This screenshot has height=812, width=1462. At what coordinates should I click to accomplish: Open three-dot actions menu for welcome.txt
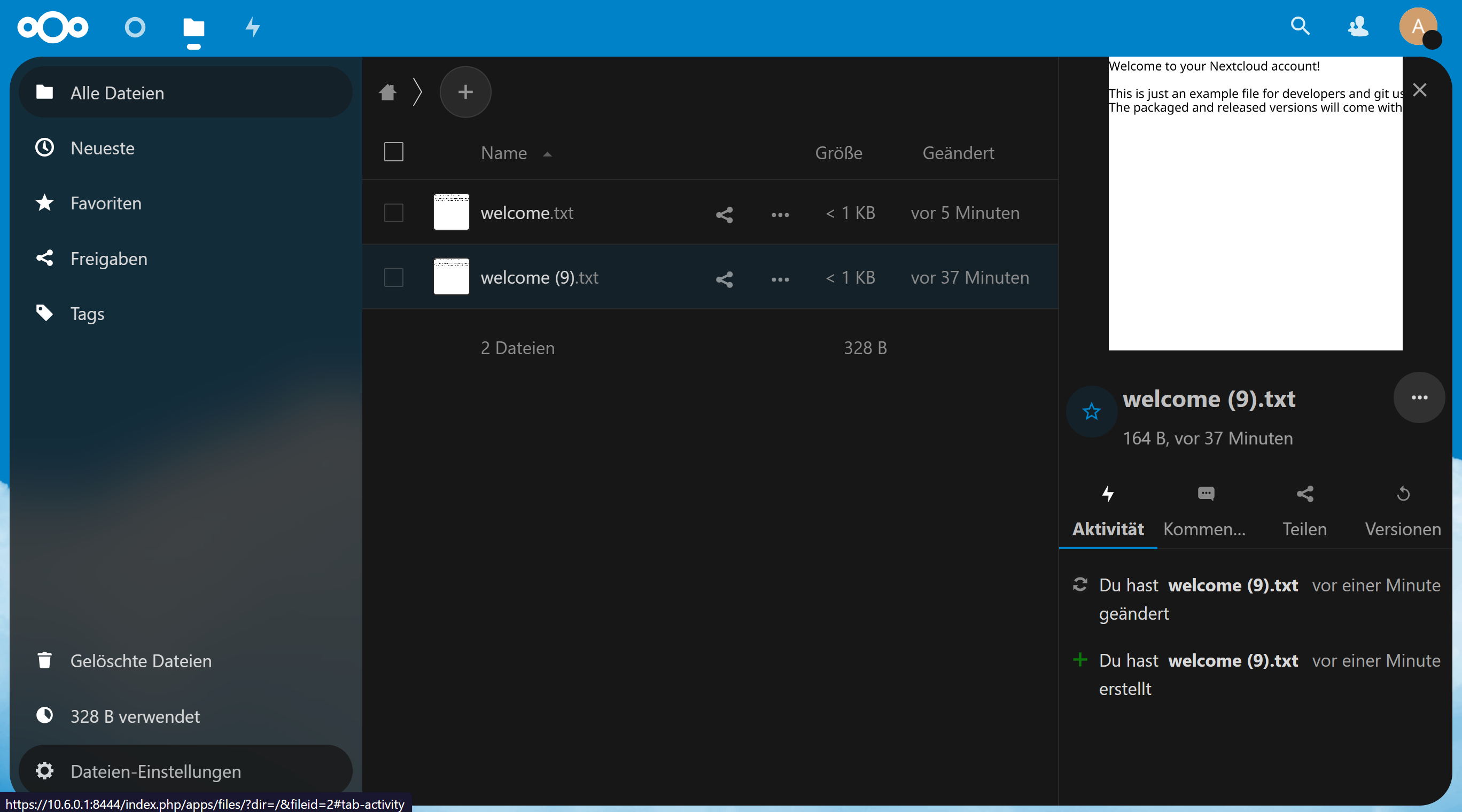coord(780,215)
